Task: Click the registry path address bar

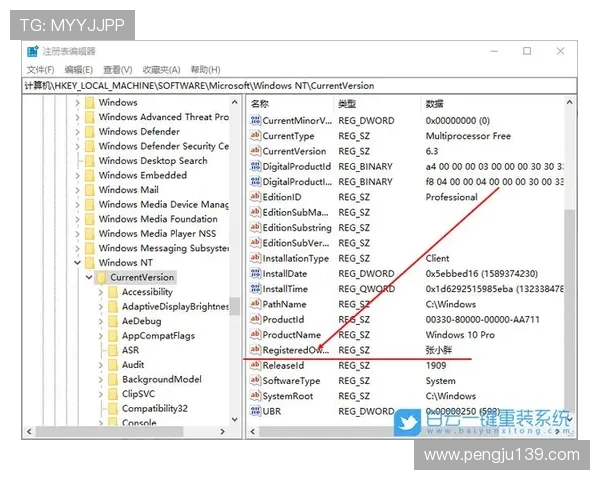Action: pos(300,86)
